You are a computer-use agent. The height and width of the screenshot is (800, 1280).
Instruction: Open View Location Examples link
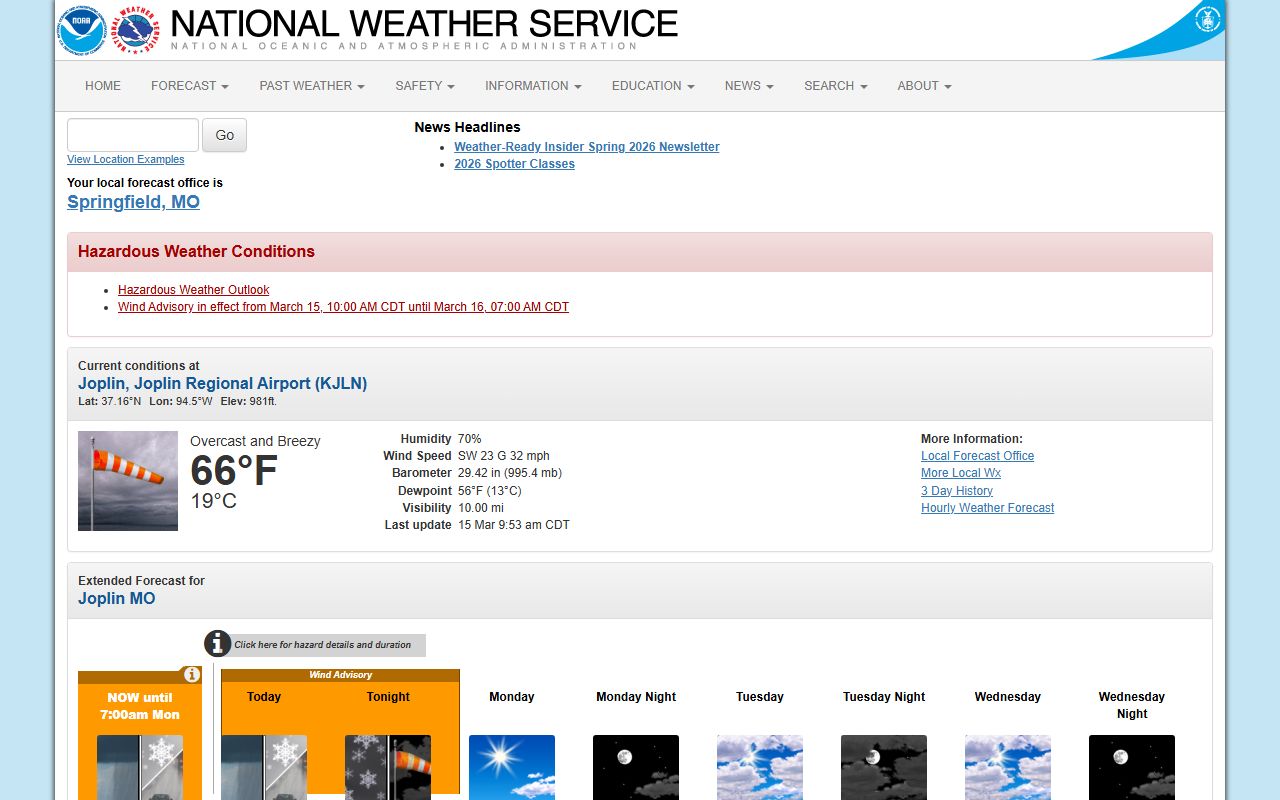[126, 160]
